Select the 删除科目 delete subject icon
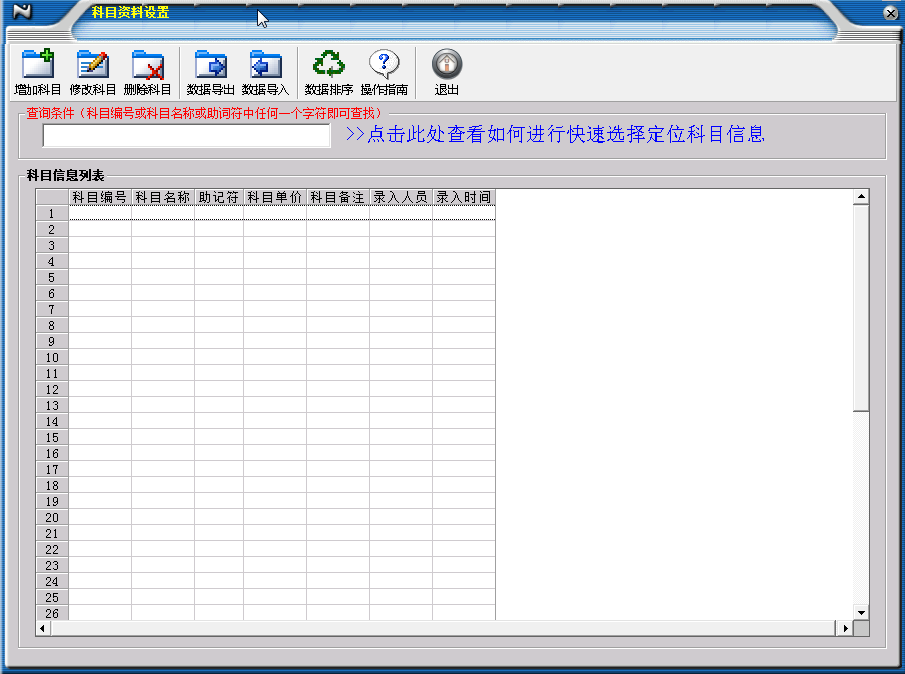This screenshot has width=905, height=674. coord(147,72)
